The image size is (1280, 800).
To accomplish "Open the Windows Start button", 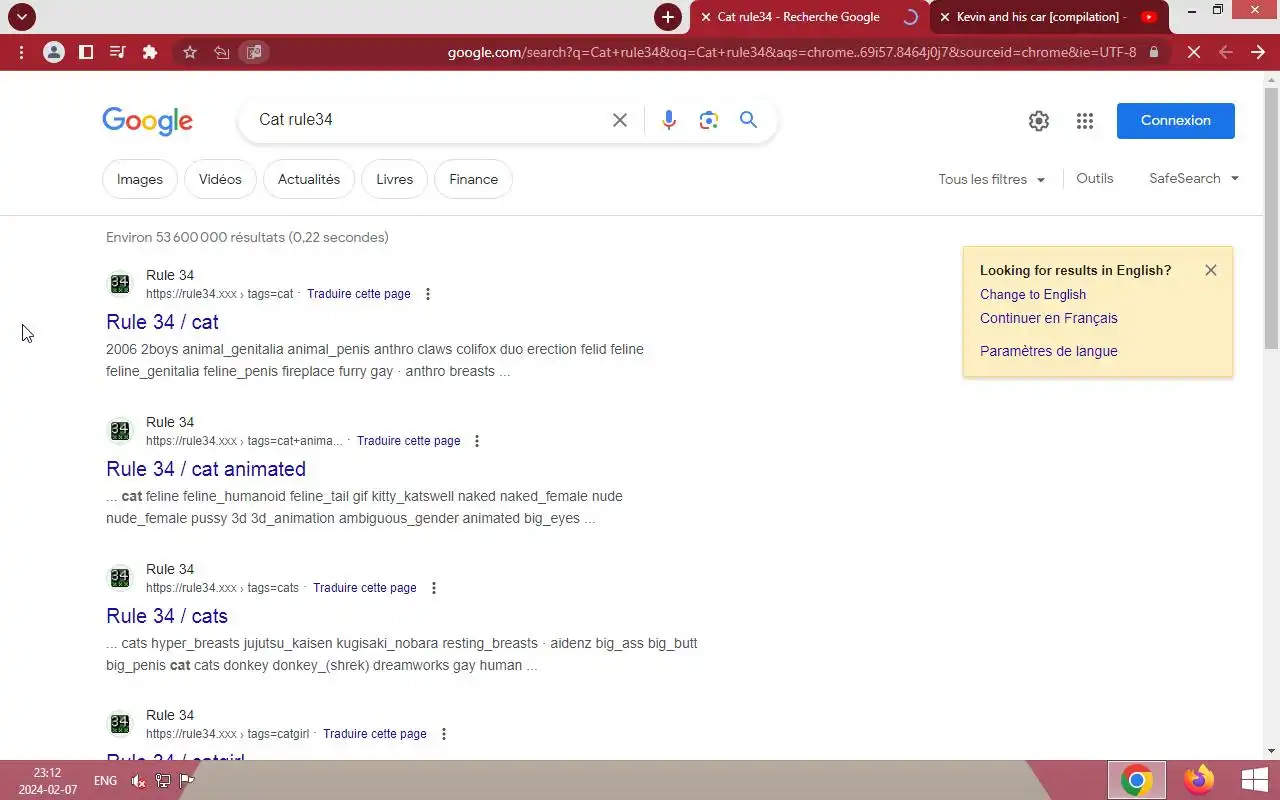I will (1254, 780).
